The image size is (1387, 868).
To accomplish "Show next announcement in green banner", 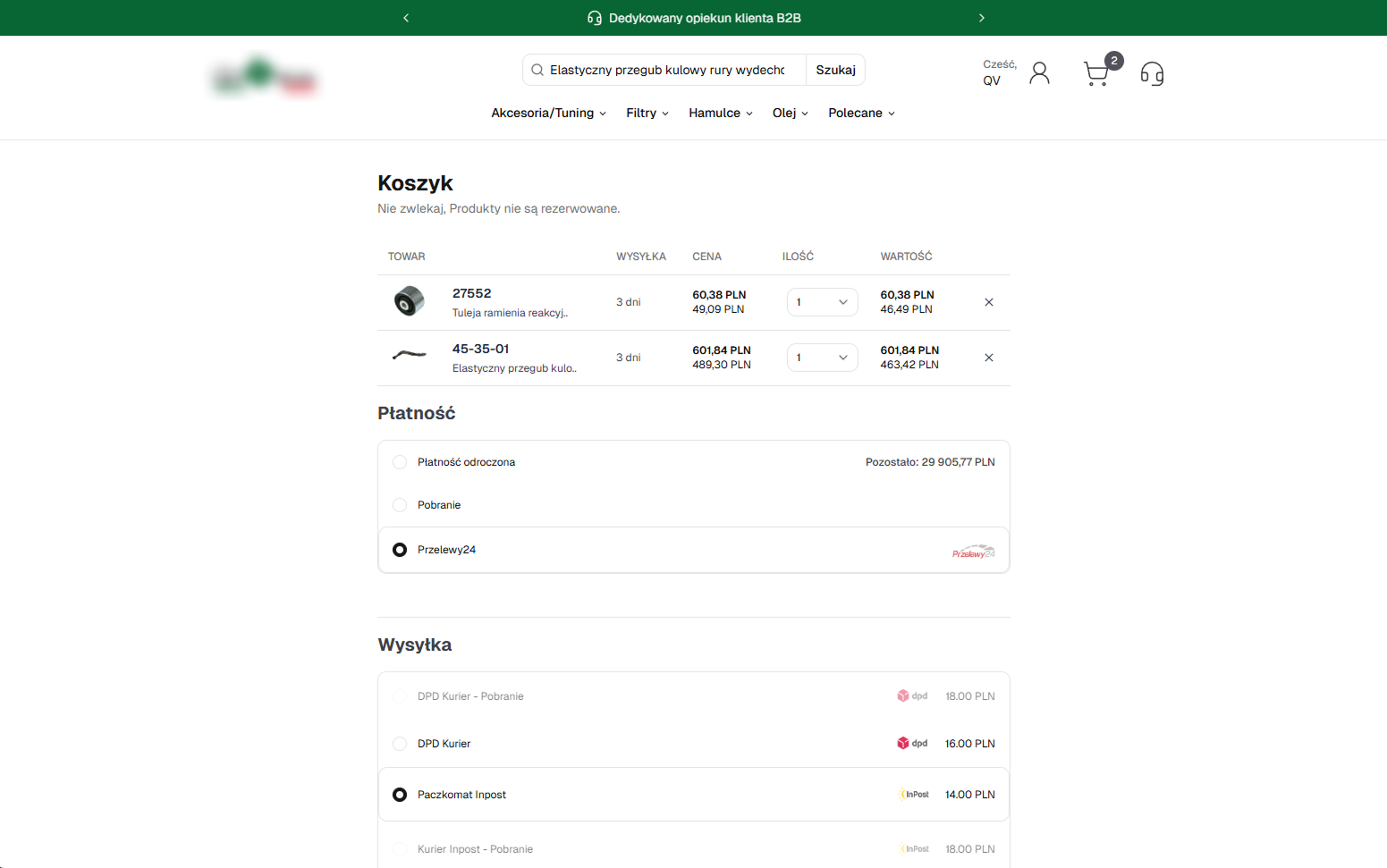I will 981,18.
